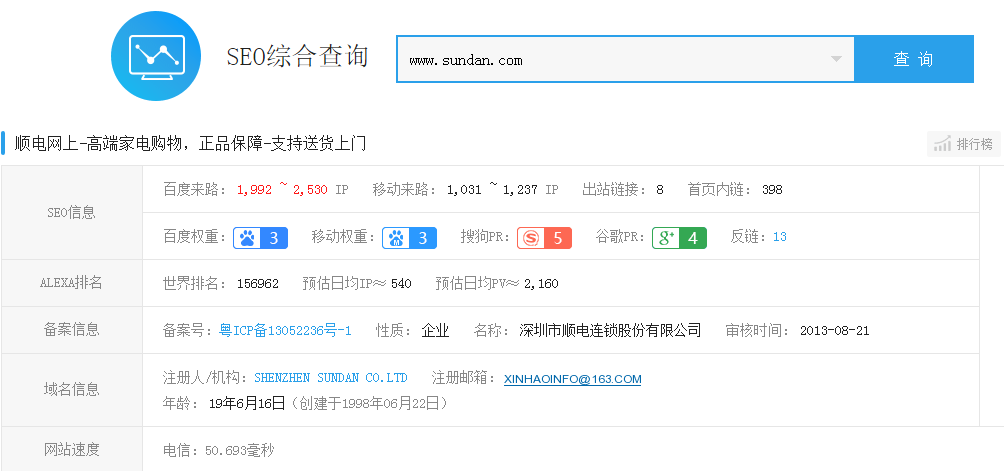Click the bar chart icon beside 排行榜
Screen dimensions: 1004x471
pos(942,144)
